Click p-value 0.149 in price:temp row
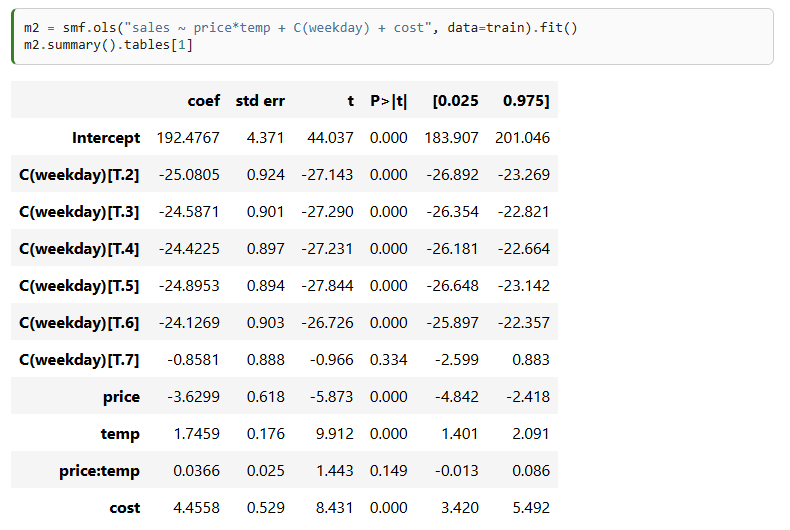 coord(388,471)
